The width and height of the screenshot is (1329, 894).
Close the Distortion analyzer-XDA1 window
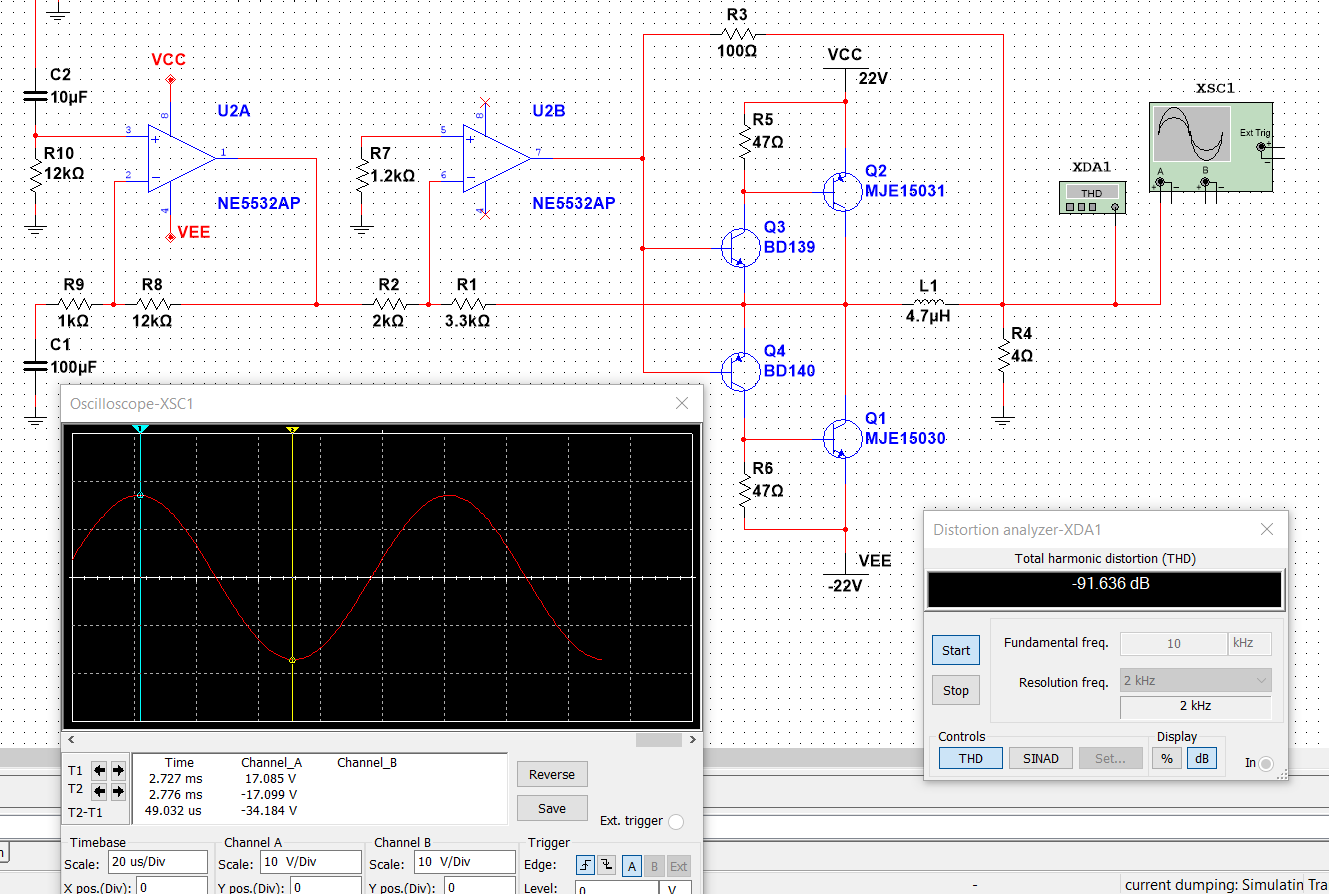coord(1267,530)
